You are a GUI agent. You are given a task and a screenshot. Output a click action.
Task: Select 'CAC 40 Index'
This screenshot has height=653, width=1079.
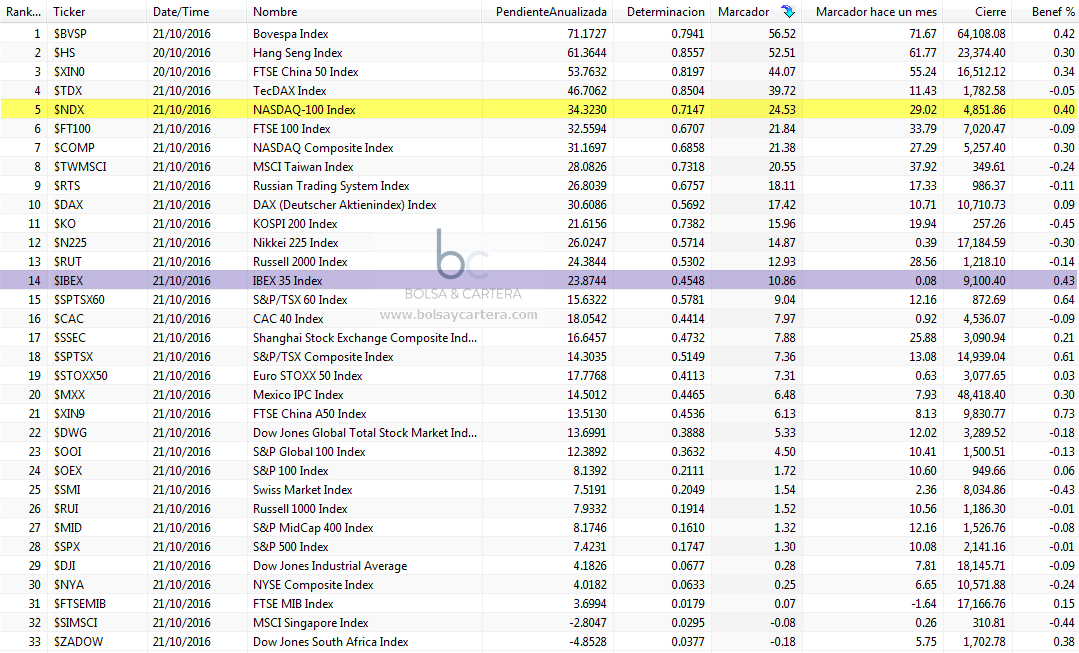click(x=288, y=319)
